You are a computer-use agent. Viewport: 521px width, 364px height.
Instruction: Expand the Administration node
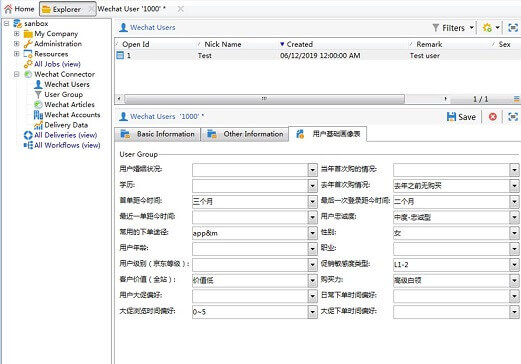click(x=16, y=44)
